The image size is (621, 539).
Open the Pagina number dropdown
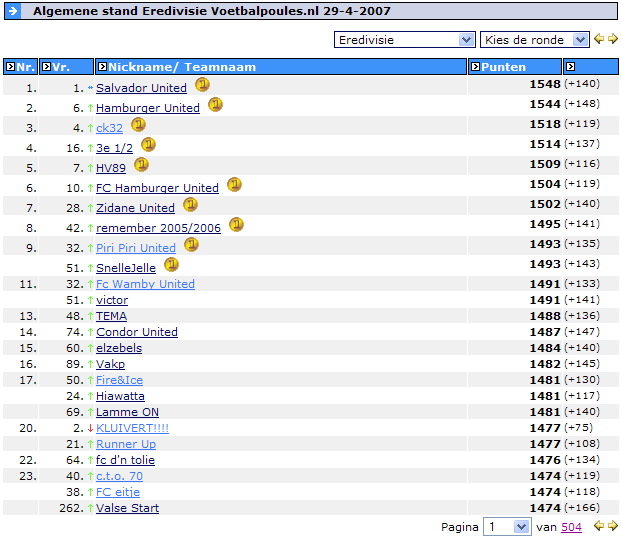507,527
